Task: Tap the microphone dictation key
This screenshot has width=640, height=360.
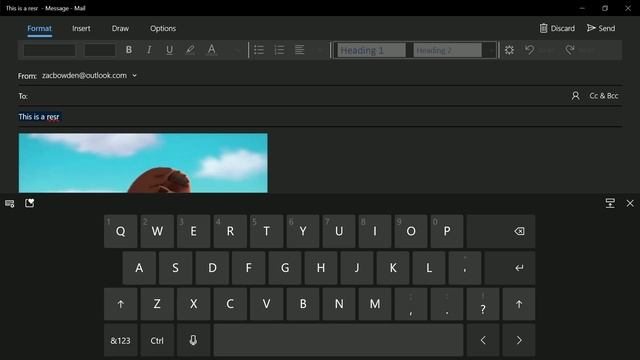Action: point(193,340)
